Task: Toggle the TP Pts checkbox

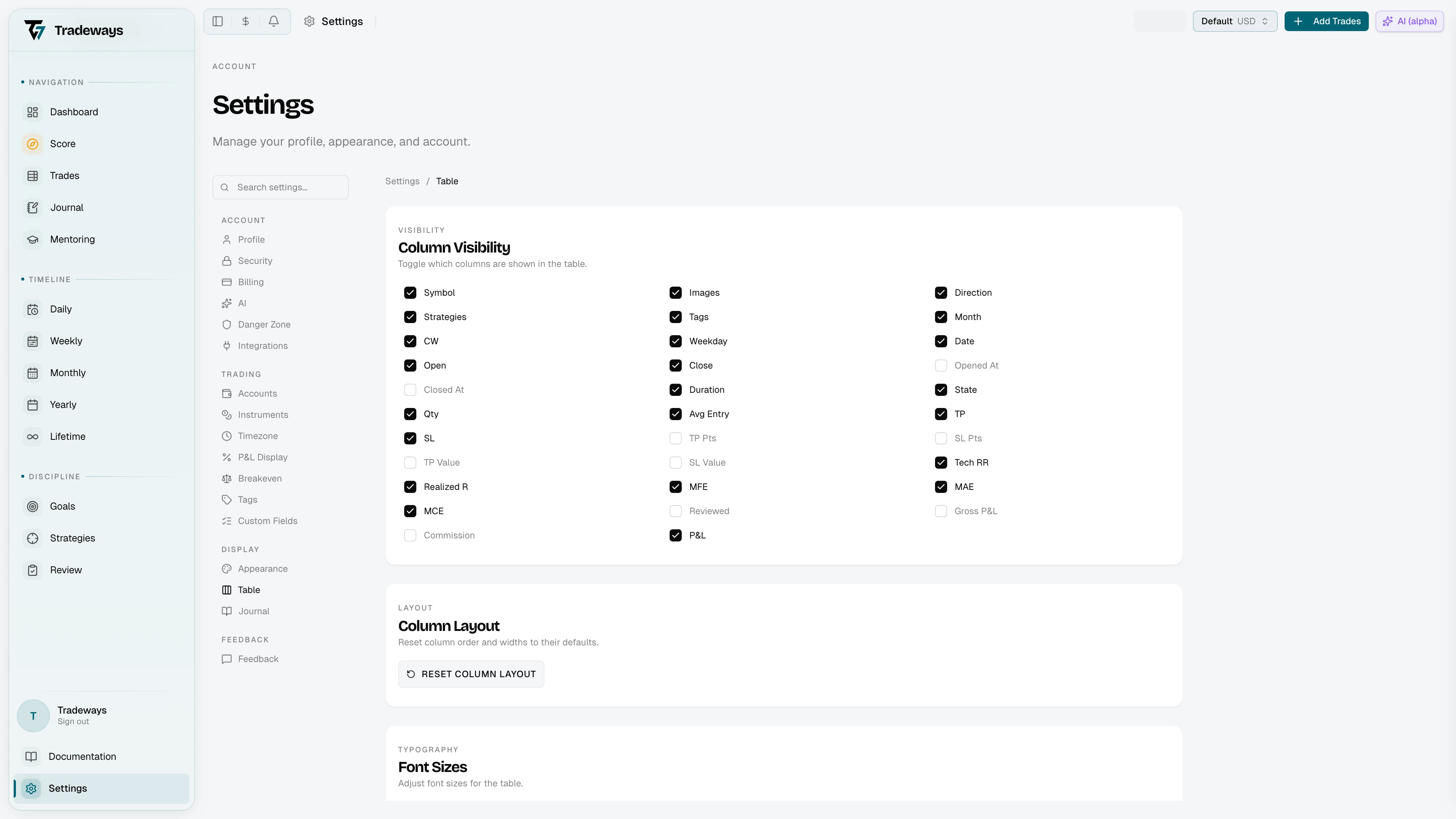Action: (675, 439)
